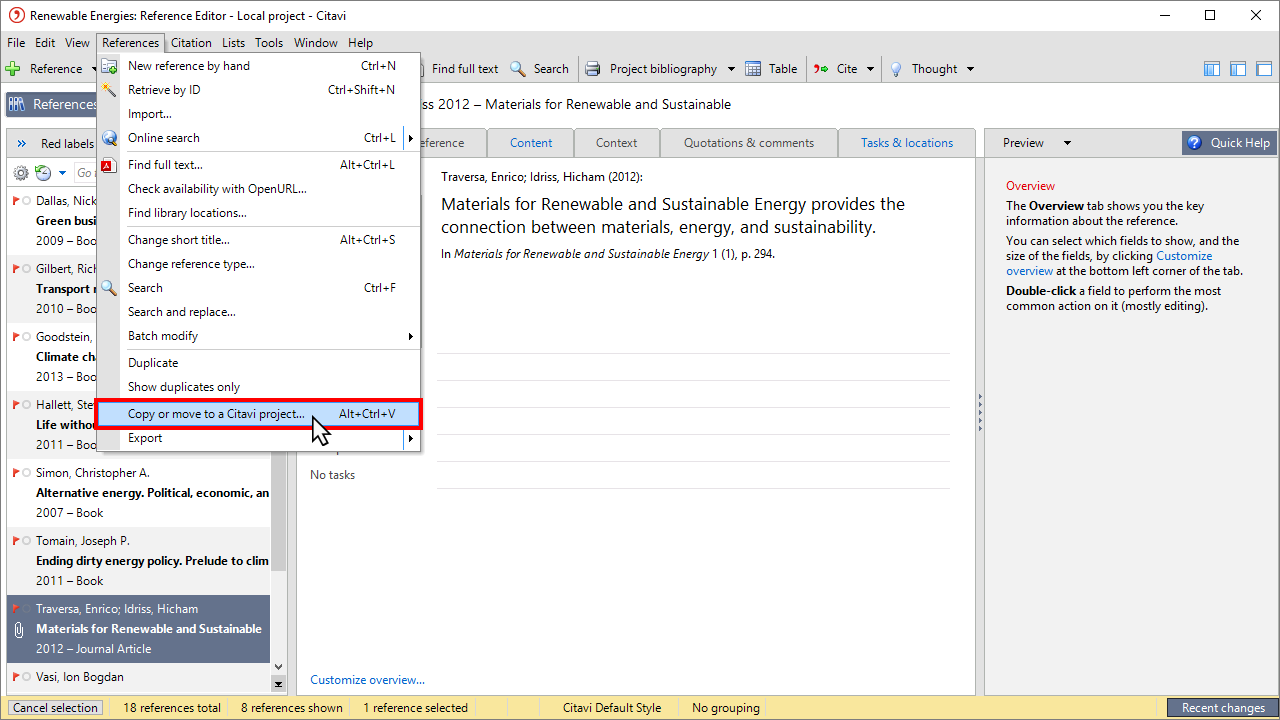Open the Table view icon
This screenshot has height=720, width=1280.
pyautogui.click(x=753, y=69)
